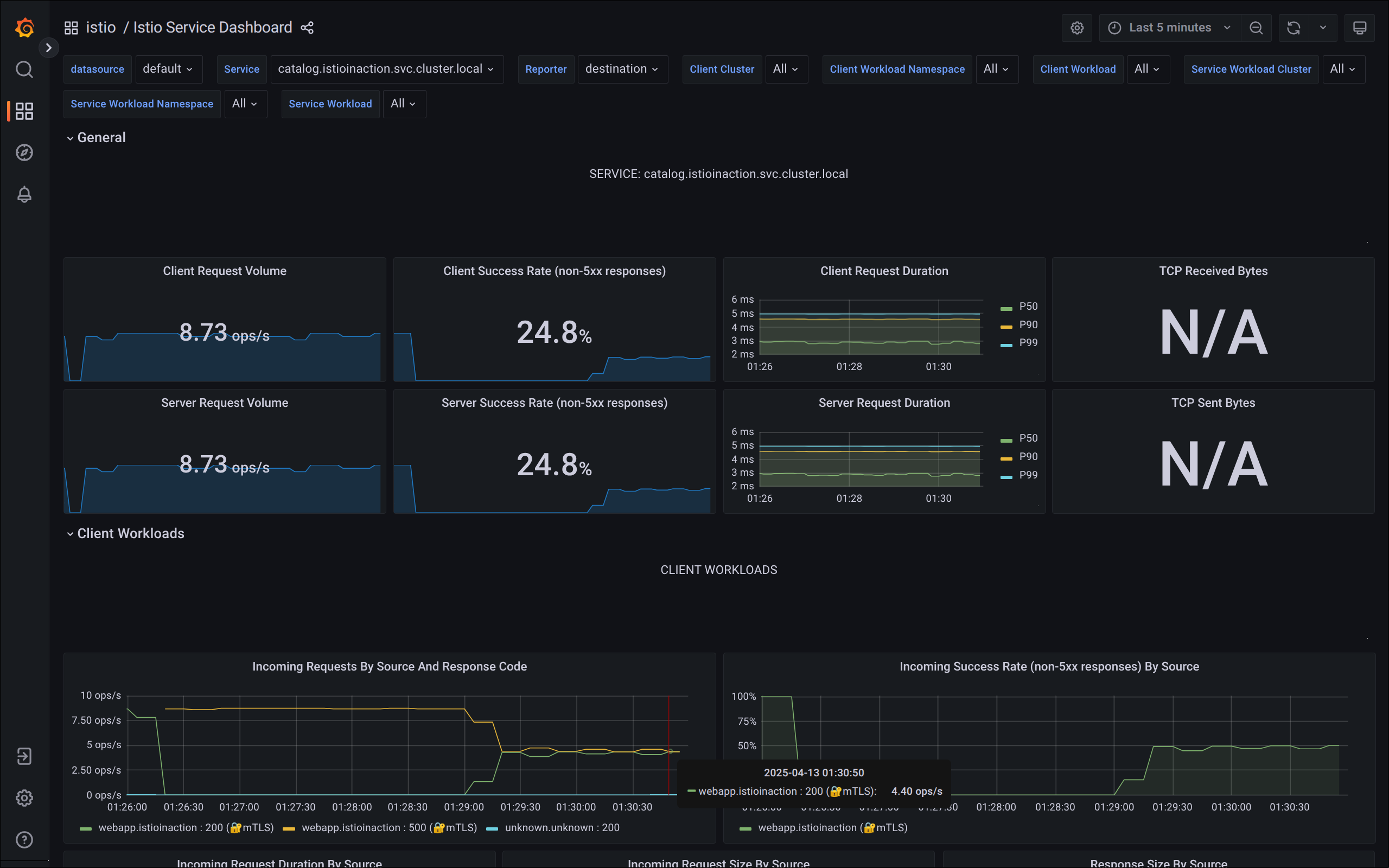Image resolution: width=1389 pixels, height=868 pixels.
Task: Open the Last 5 minutes time picker
Action: (x=1170, y=28)
